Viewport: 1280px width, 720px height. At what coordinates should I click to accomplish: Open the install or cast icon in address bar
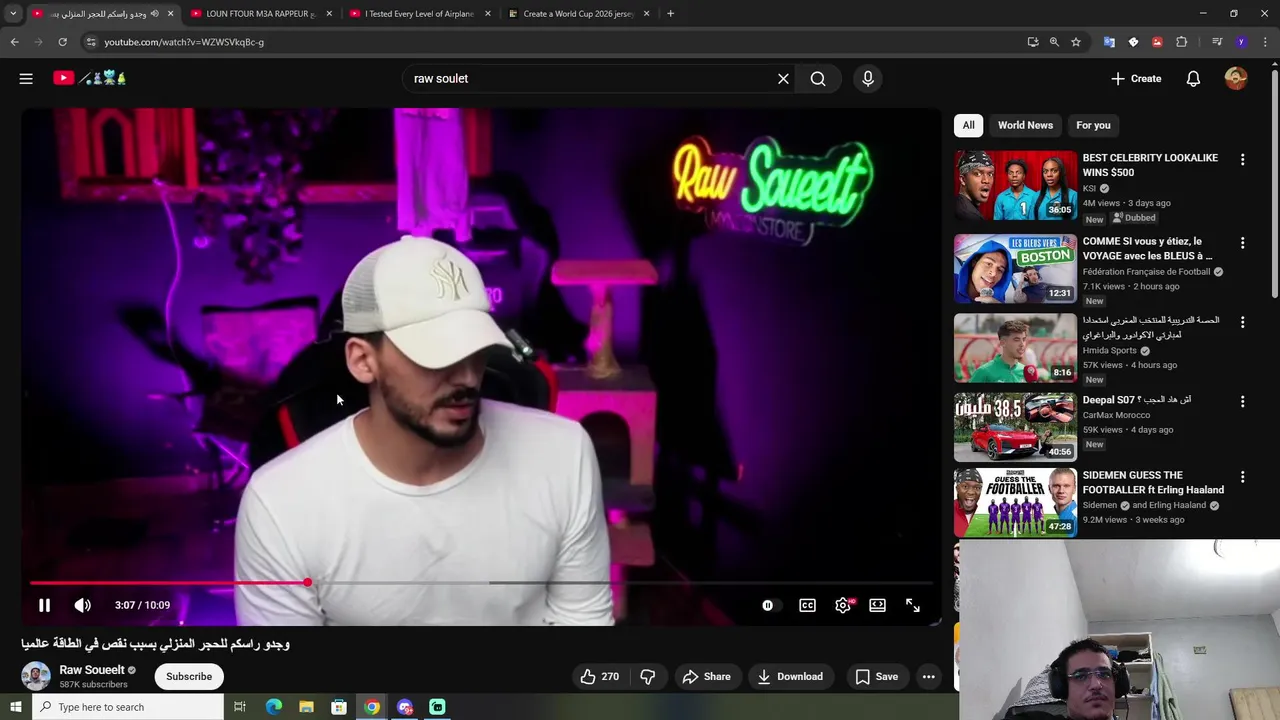click(x=1033, y=42)
